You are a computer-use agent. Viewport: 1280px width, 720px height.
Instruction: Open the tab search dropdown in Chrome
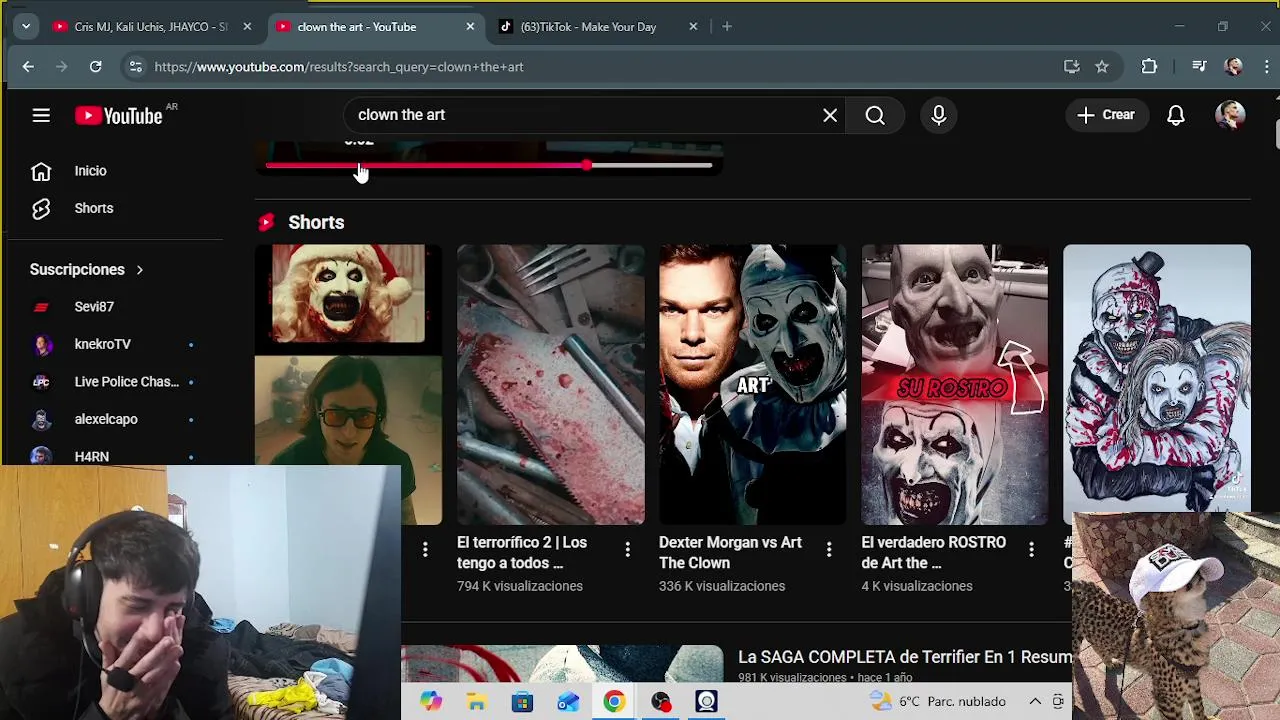26,27
